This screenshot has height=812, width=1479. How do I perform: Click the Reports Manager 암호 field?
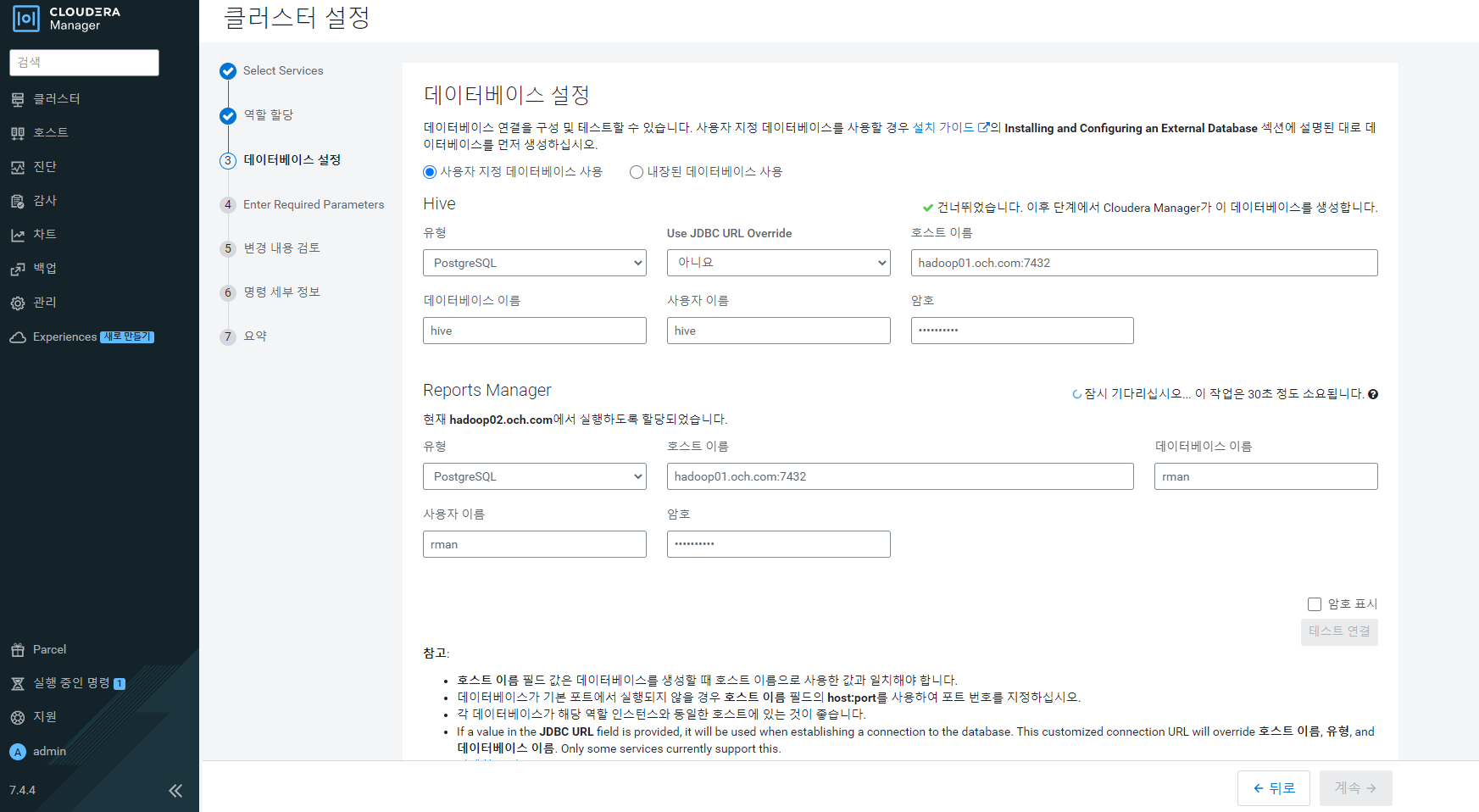[779, 544]
